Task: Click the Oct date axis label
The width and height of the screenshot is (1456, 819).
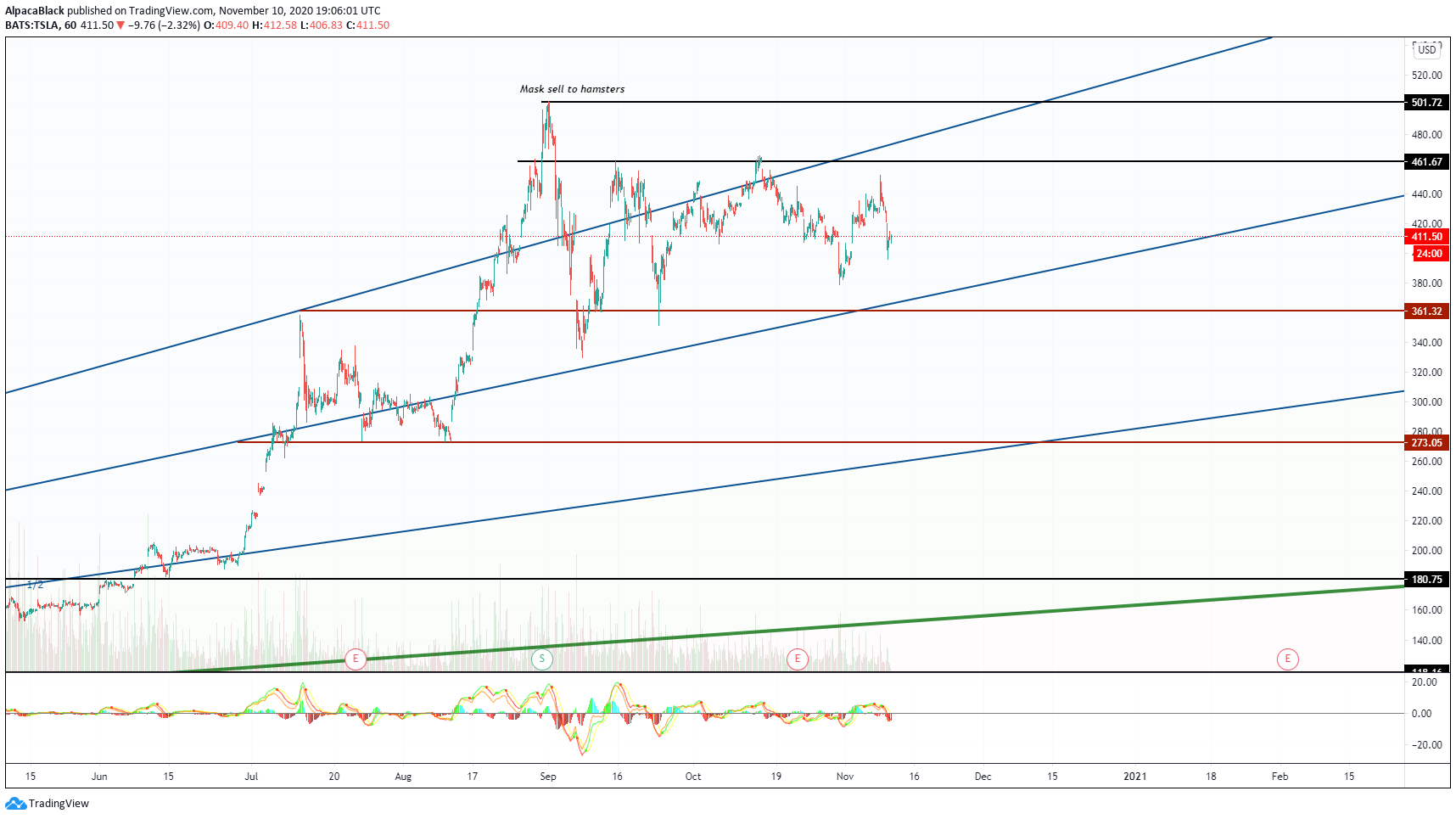Action: 693,777
